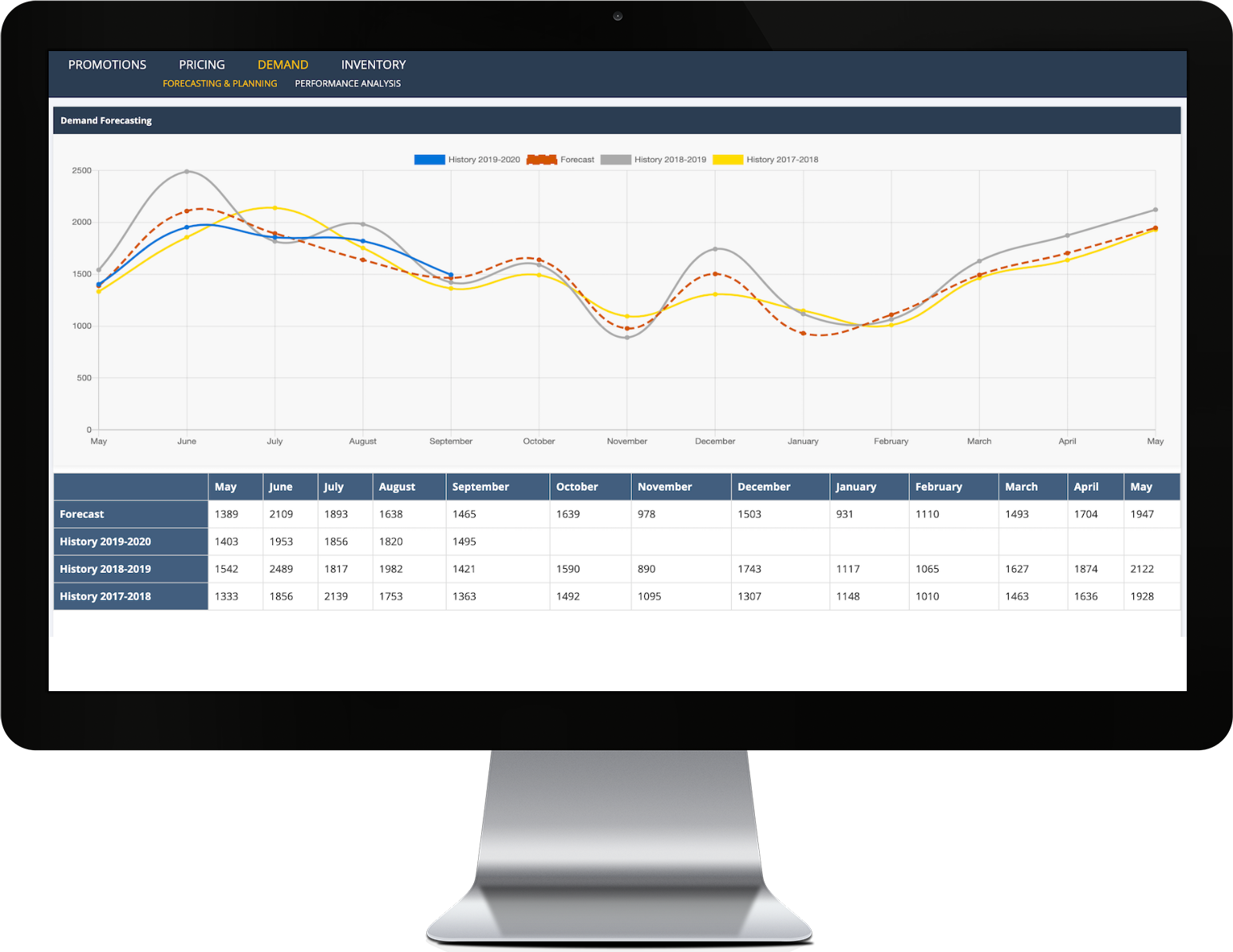Viewport: 1233px width, 952px height.
Task: Click the blue September endpoint chart point
Action: click(x=451, y=275)
